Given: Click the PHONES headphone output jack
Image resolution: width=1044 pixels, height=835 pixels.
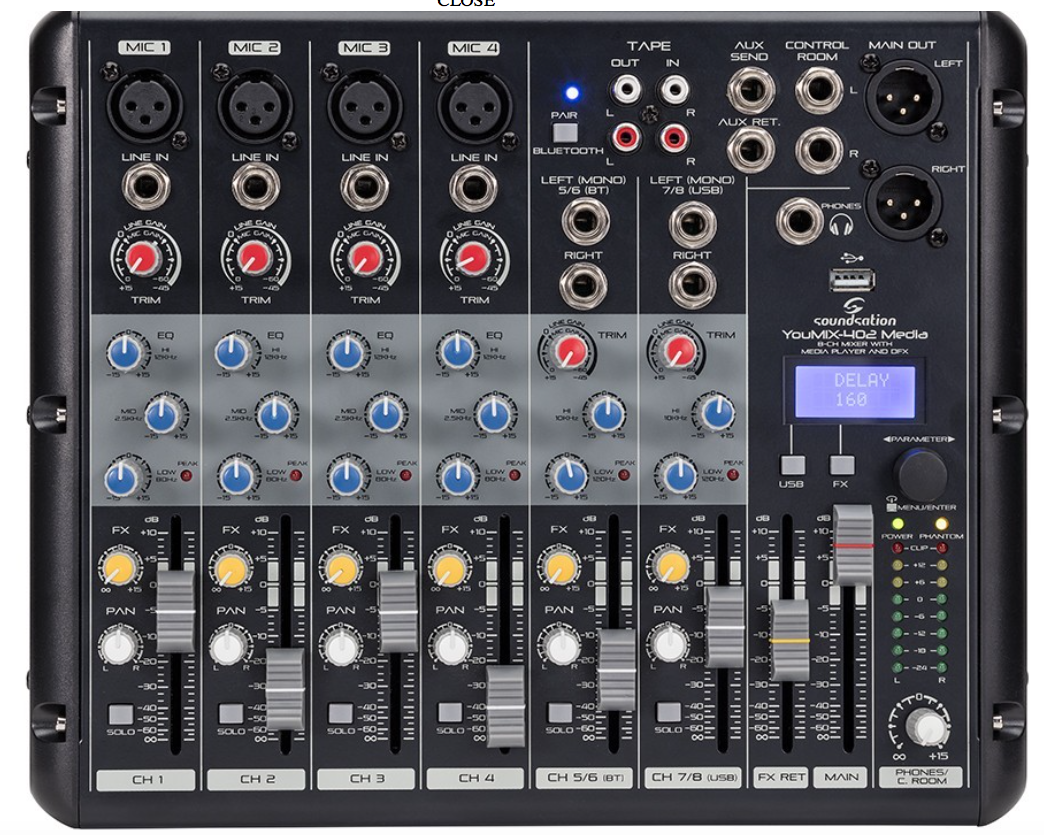Looking at the screenshot, I should (x=800, y=219).
